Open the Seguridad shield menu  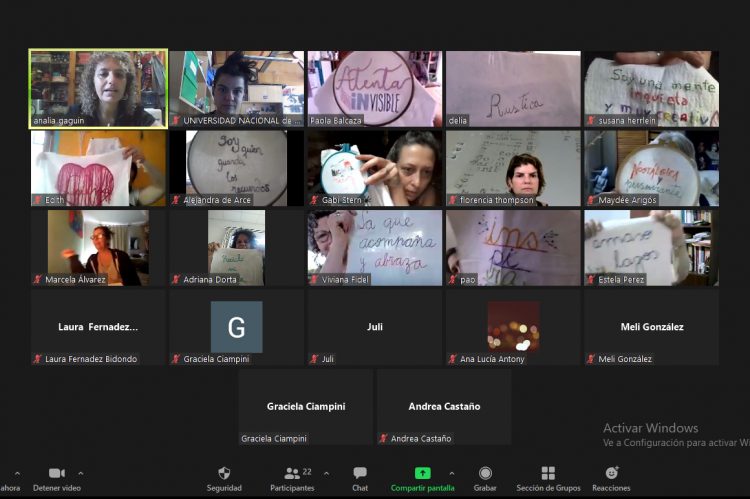pos(224,473)
